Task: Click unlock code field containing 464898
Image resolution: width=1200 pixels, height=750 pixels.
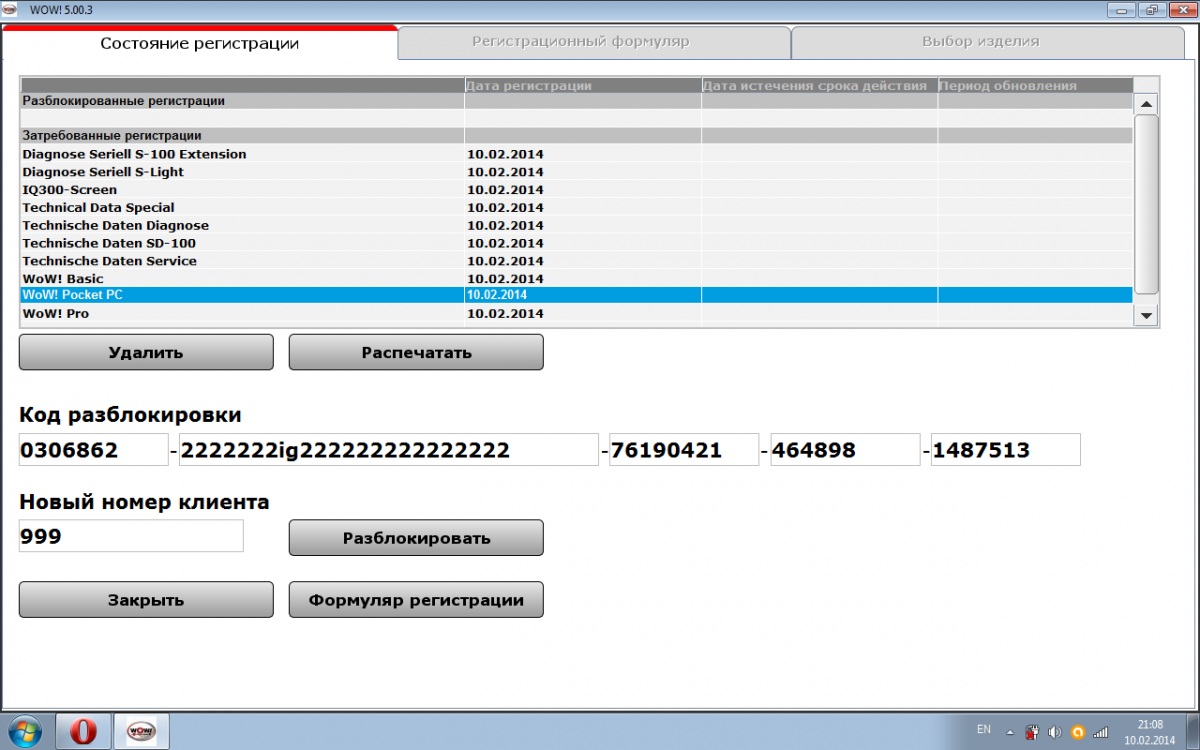Action: [x=845, y=450]
